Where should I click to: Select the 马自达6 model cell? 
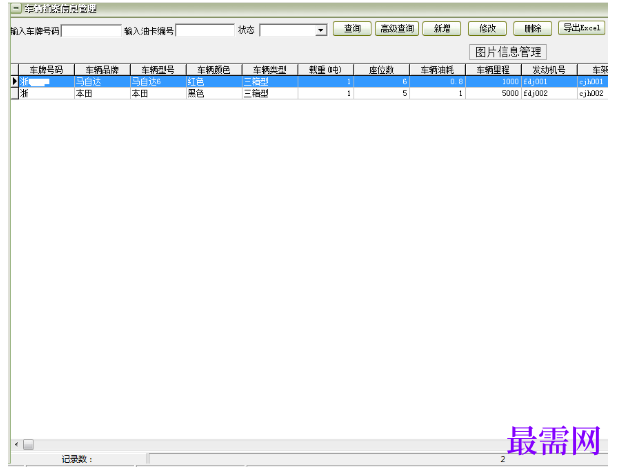pyautogui.click(x=158, y=82)
